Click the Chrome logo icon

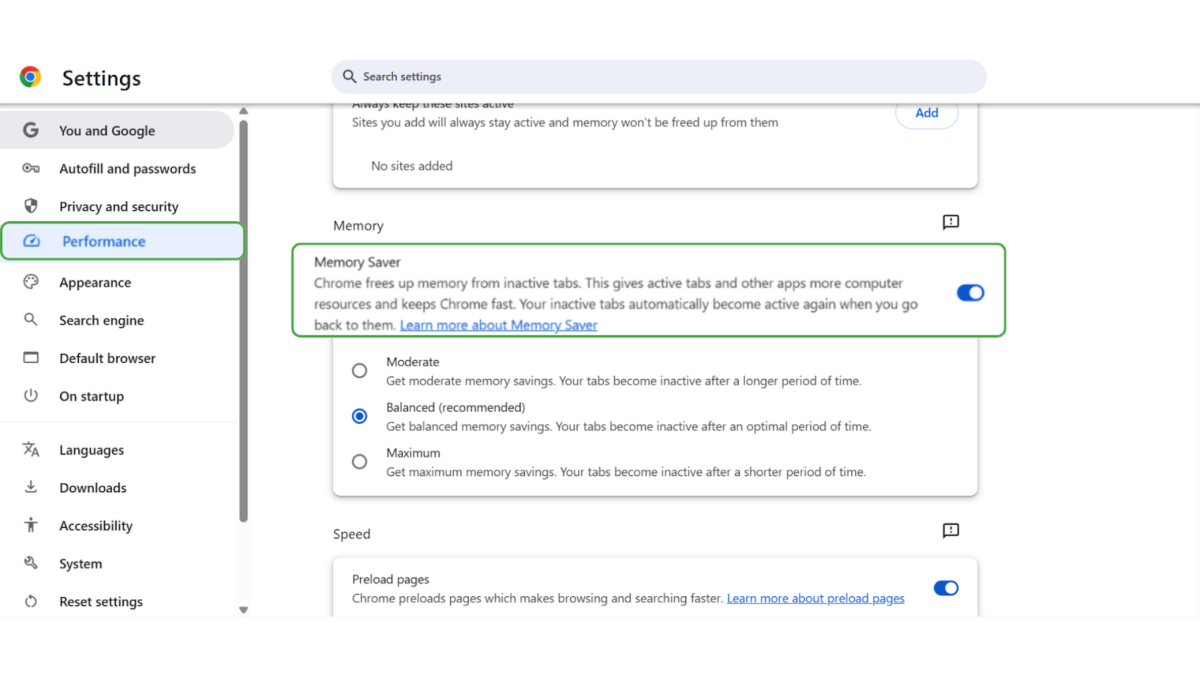point(30,77)
